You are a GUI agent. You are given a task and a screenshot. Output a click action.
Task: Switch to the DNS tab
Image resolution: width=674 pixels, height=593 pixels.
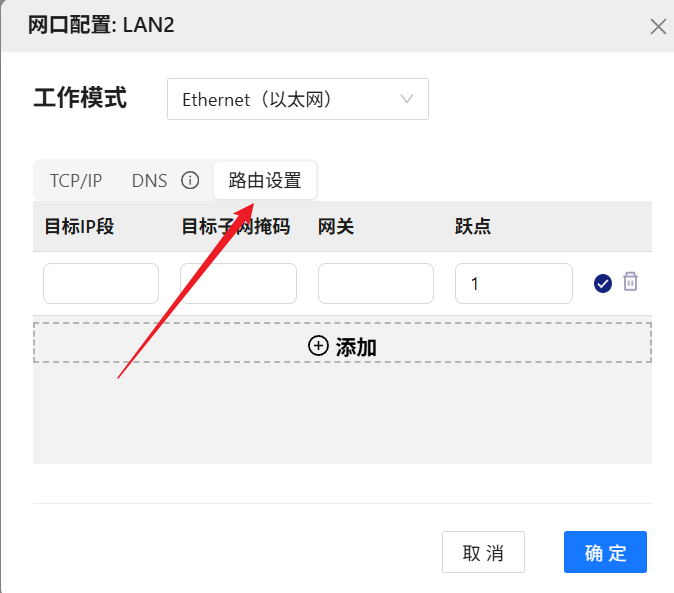[149, 181]
